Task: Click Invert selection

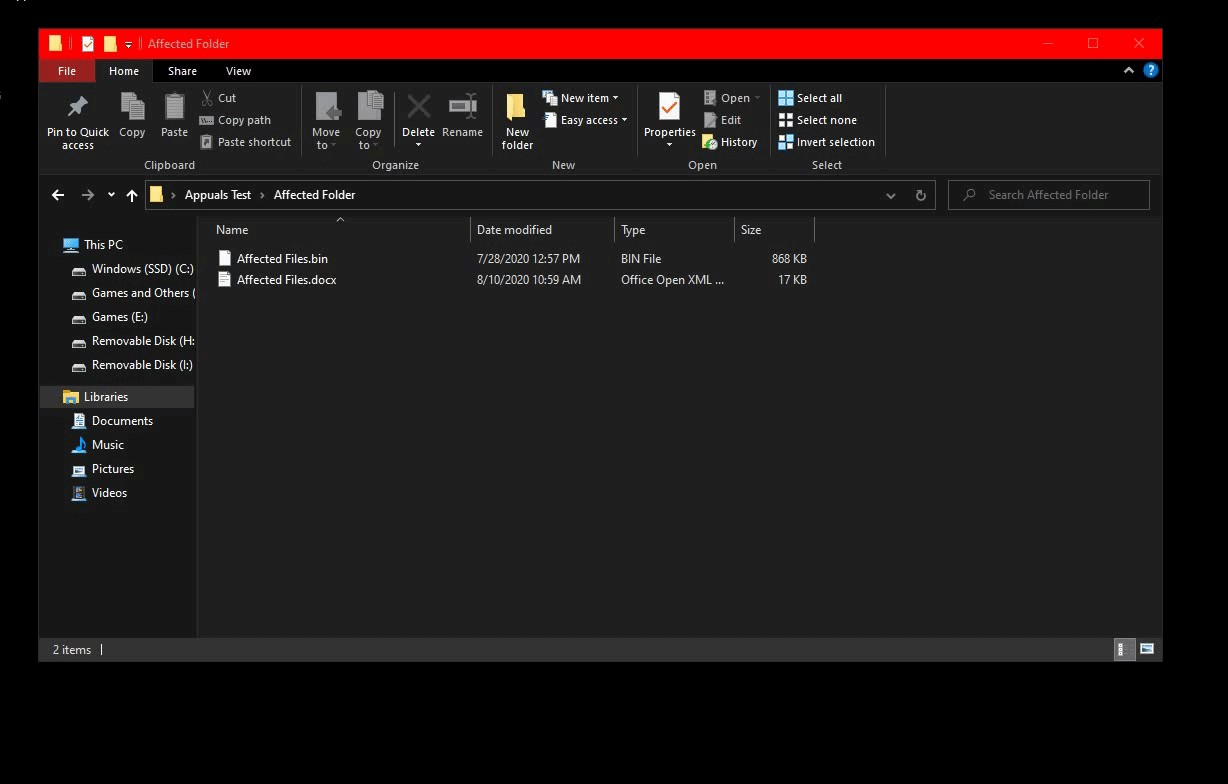Action: click(826, 142)
